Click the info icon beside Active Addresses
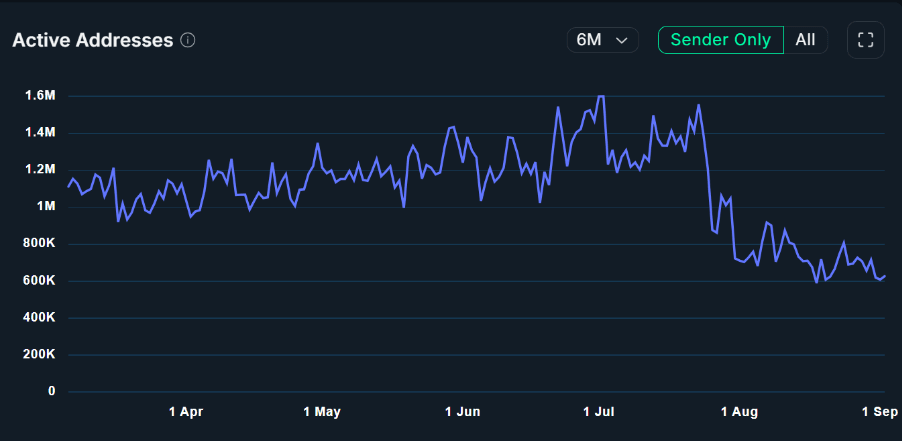Viewport: 902px width, 441px height. (x=188, y=41)
